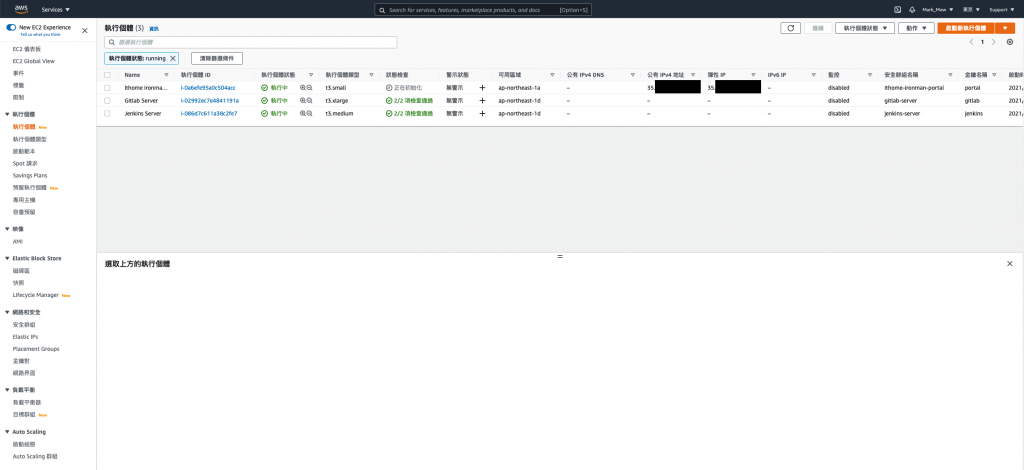
Task: Focus the instance filter search field
Action: click(251, 42)
